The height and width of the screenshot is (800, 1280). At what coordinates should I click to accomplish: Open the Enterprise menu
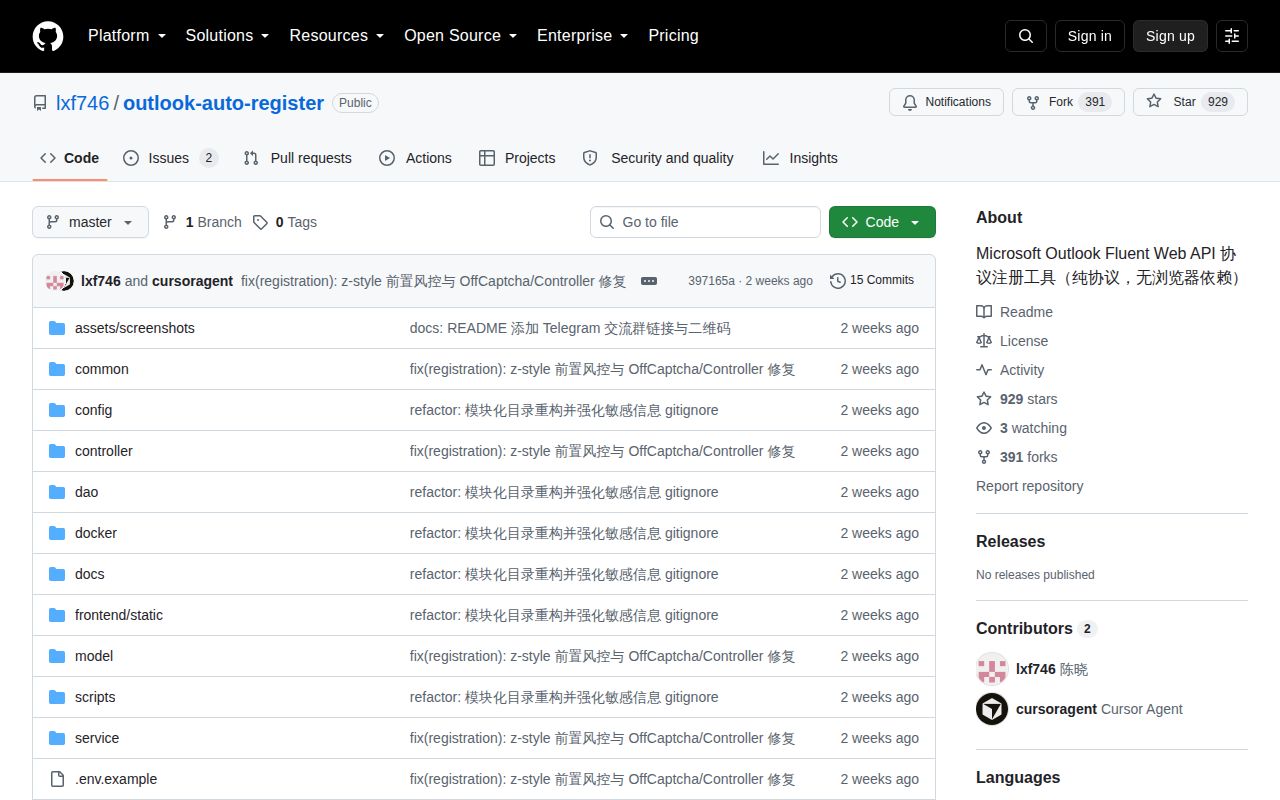pyautogui.click(x=582, y=36)
